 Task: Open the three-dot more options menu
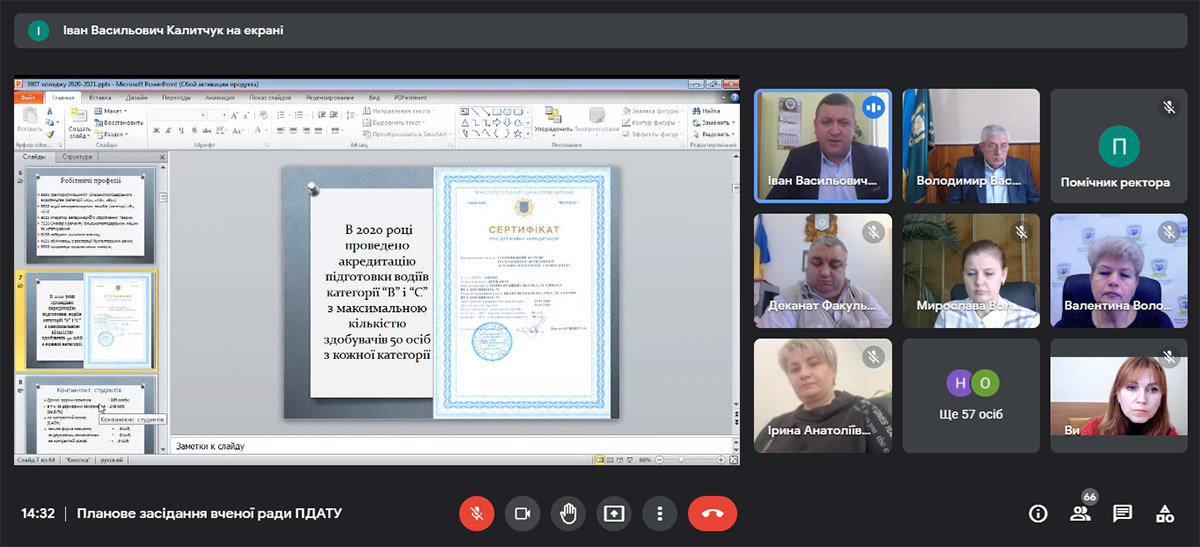(660, 513)
